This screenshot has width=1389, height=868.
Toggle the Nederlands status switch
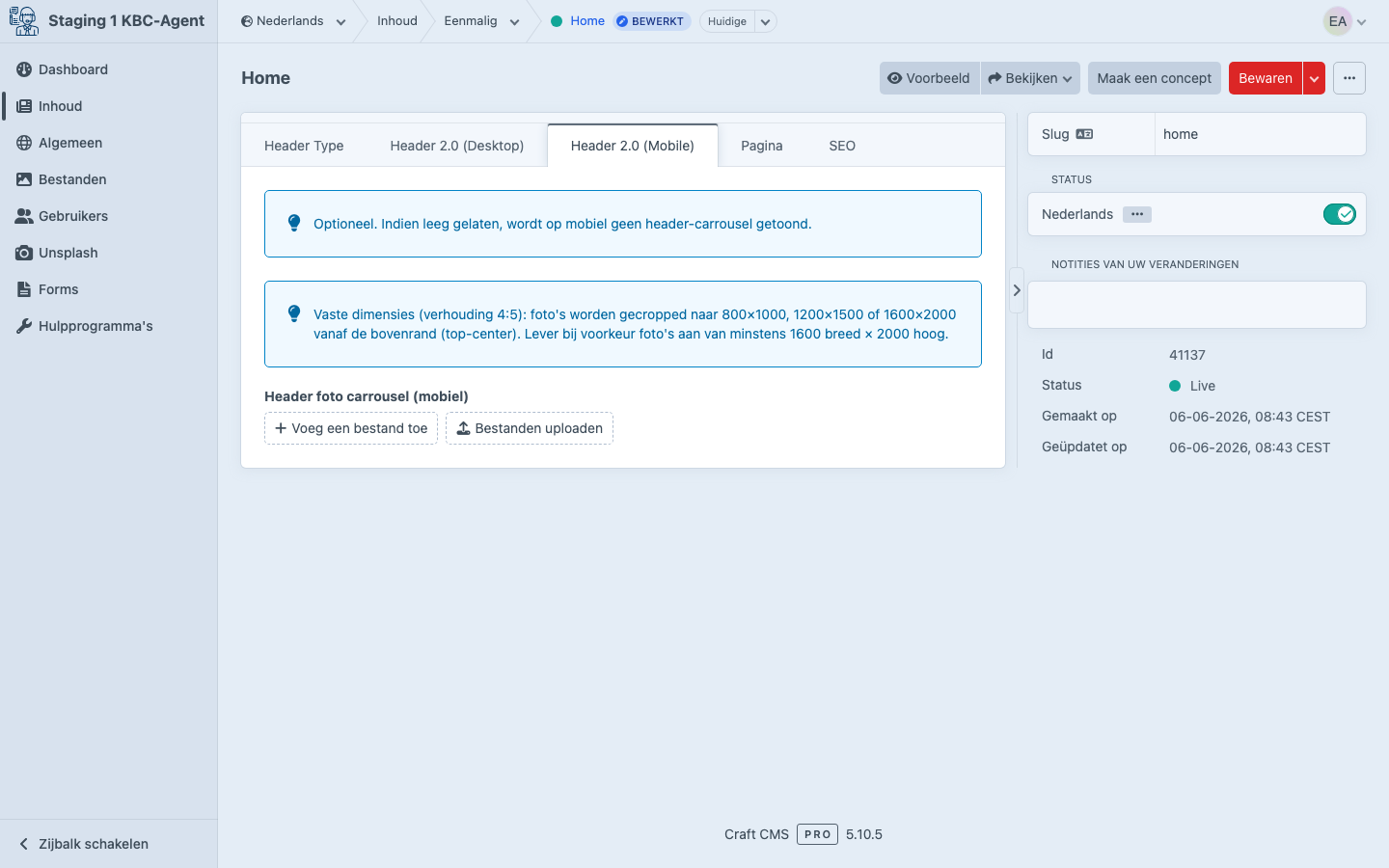[1340, 214]
